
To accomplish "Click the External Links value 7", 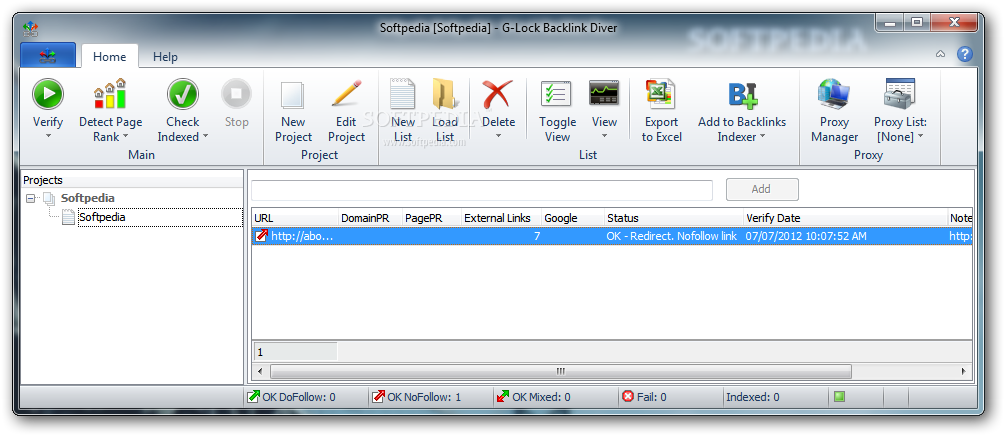I will click(536, 236).
